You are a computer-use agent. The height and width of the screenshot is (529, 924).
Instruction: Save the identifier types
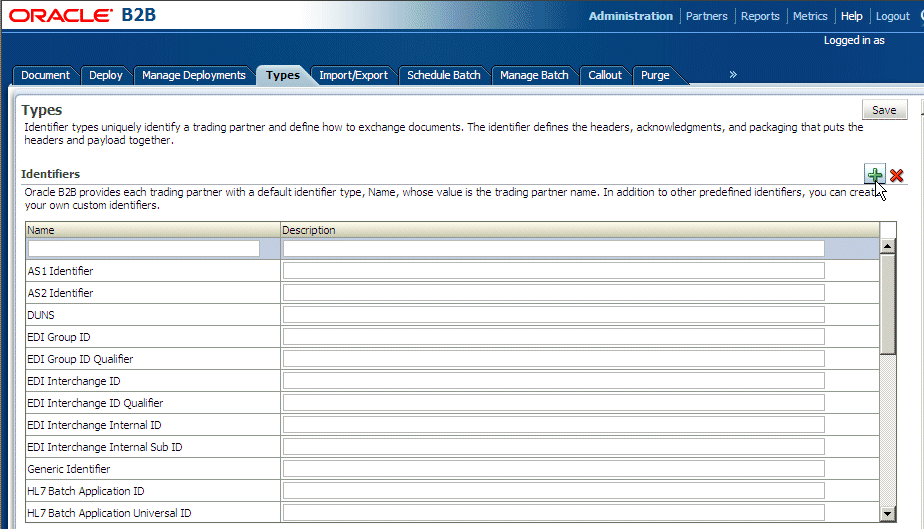point(884,110)
